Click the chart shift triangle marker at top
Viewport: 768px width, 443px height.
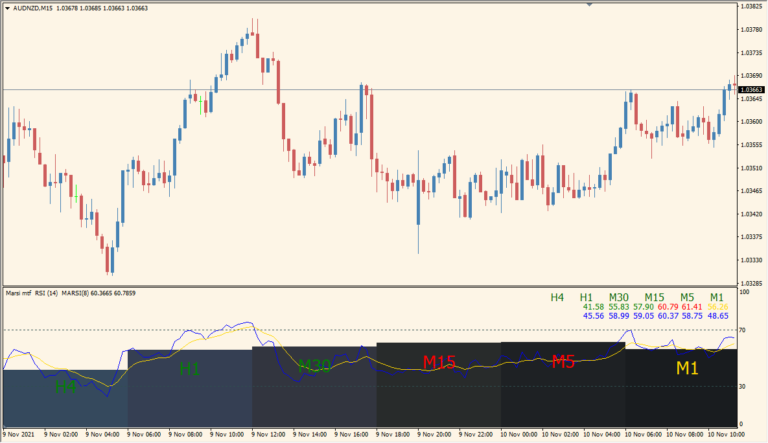coord(589,5)
